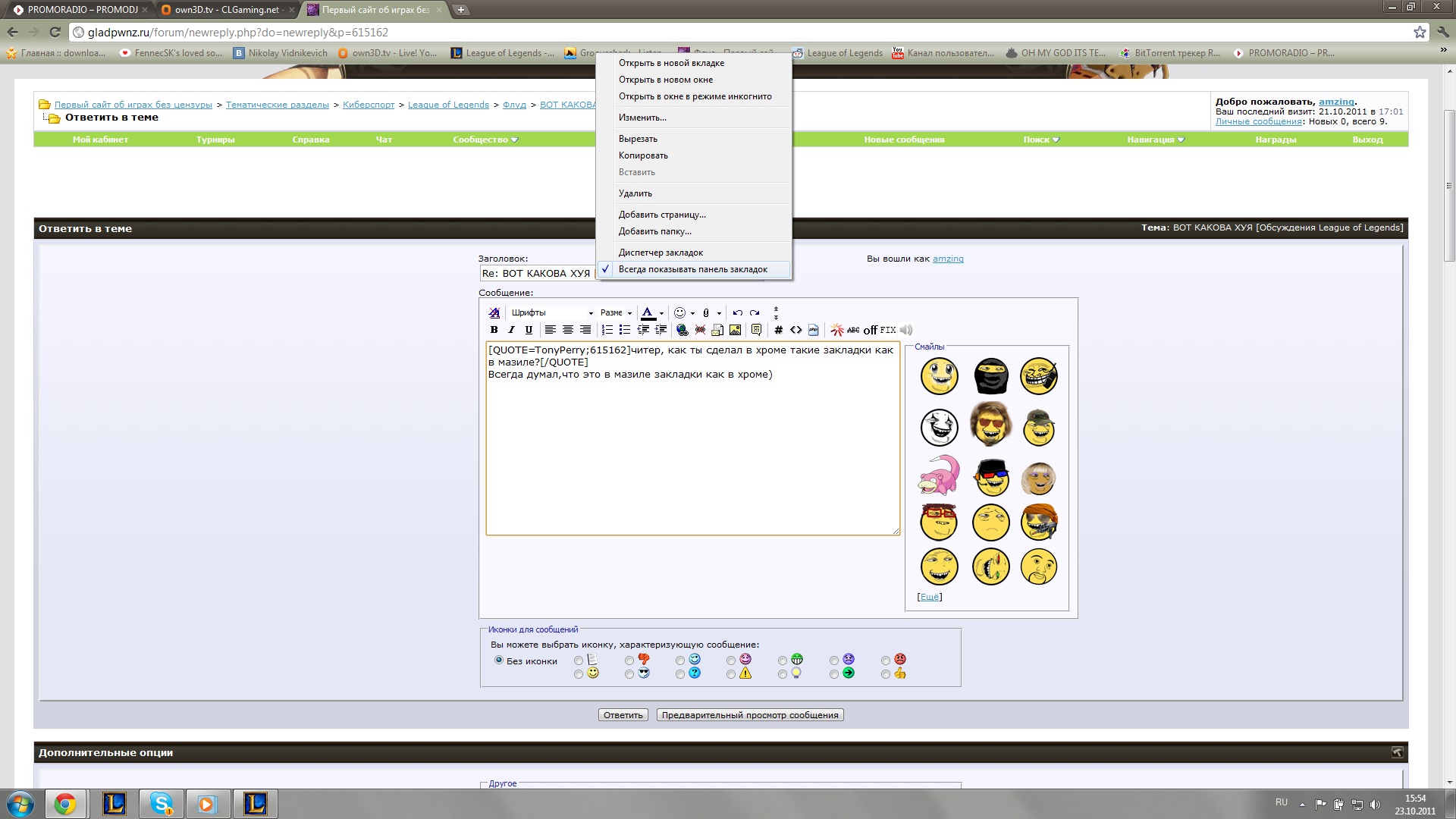Click the undo arrow in editor
Viewport: 1456px width, 819px height.
(737, 312)
